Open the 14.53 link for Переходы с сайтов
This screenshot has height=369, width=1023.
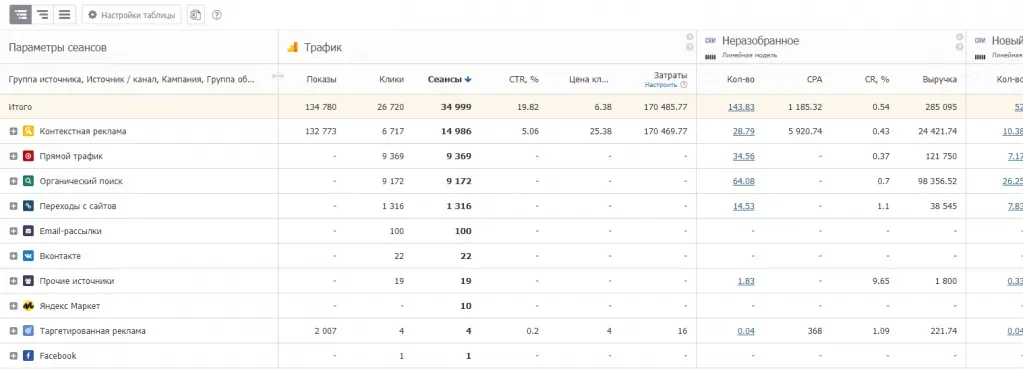click(x=744, y=206)
